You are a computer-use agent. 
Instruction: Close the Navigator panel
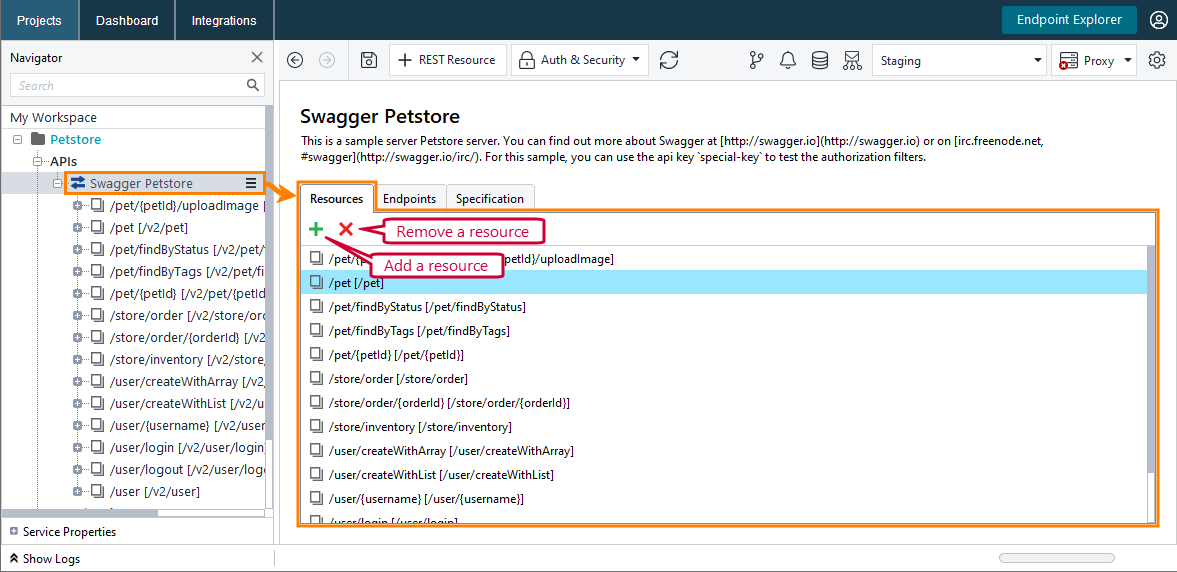click(257, 57)
